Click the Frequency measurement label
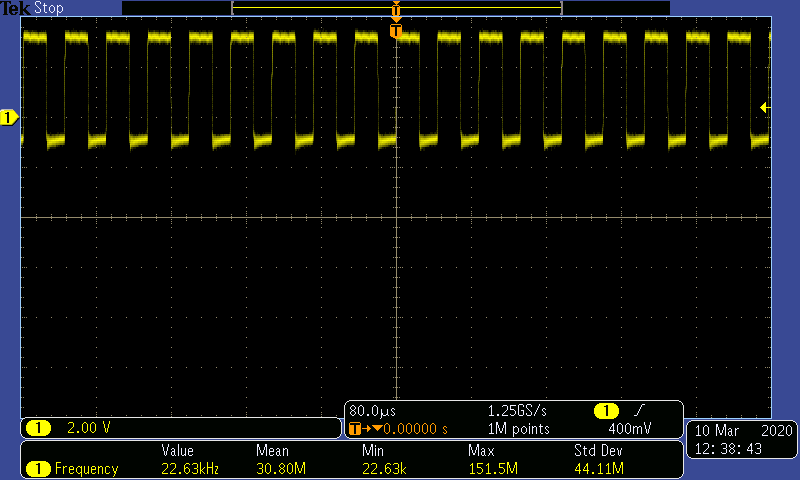The image size is (800, 480). [86, 469]
